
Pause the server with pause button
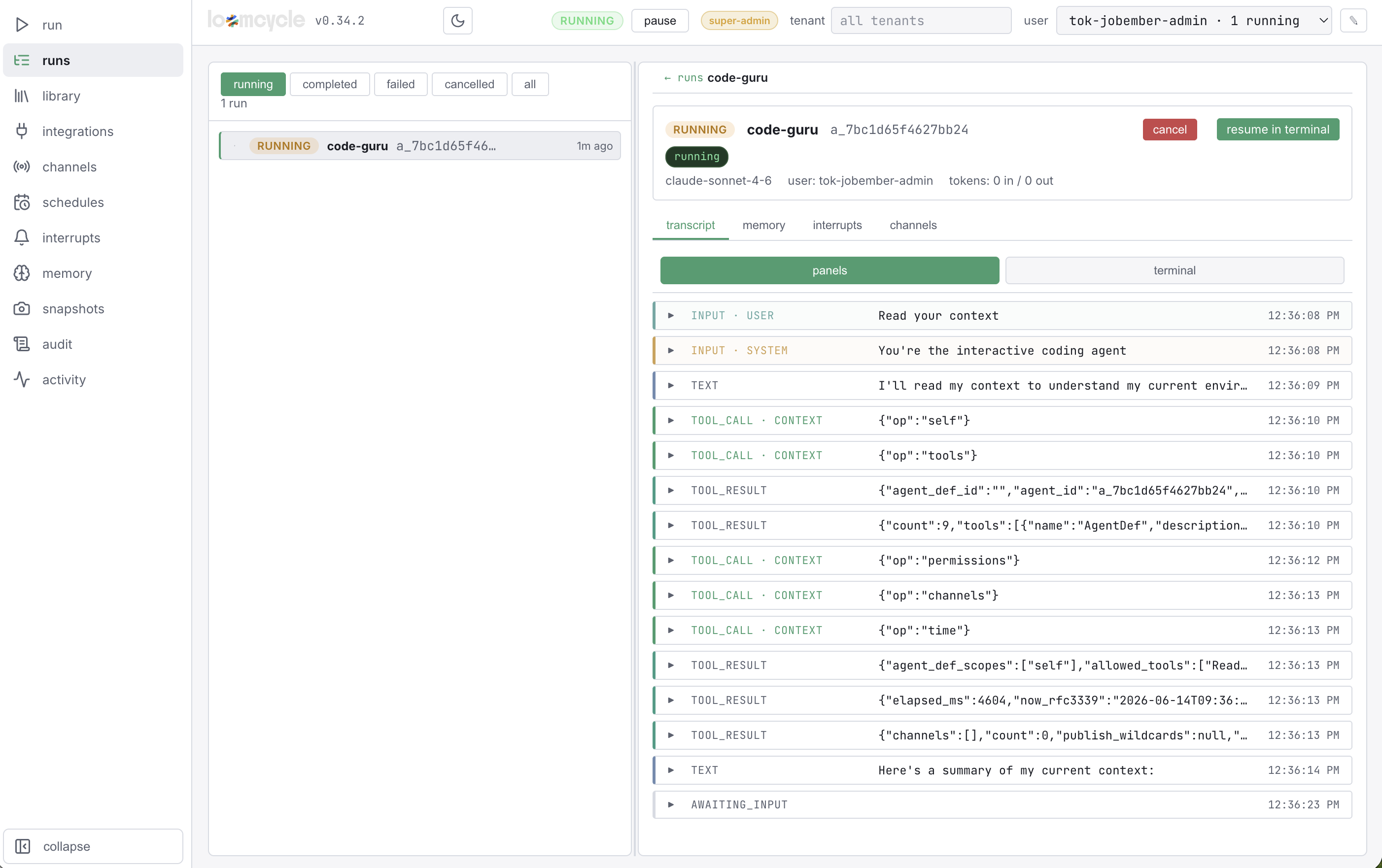659,21
